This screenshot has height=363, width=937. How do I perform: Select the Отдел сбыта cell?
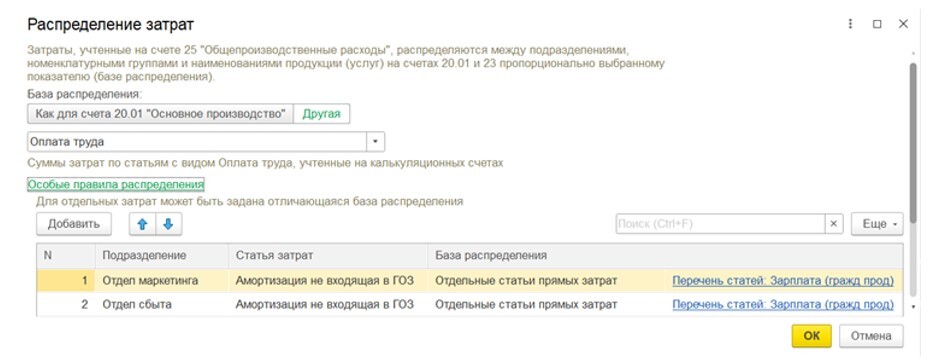click(x=161, y=304)
